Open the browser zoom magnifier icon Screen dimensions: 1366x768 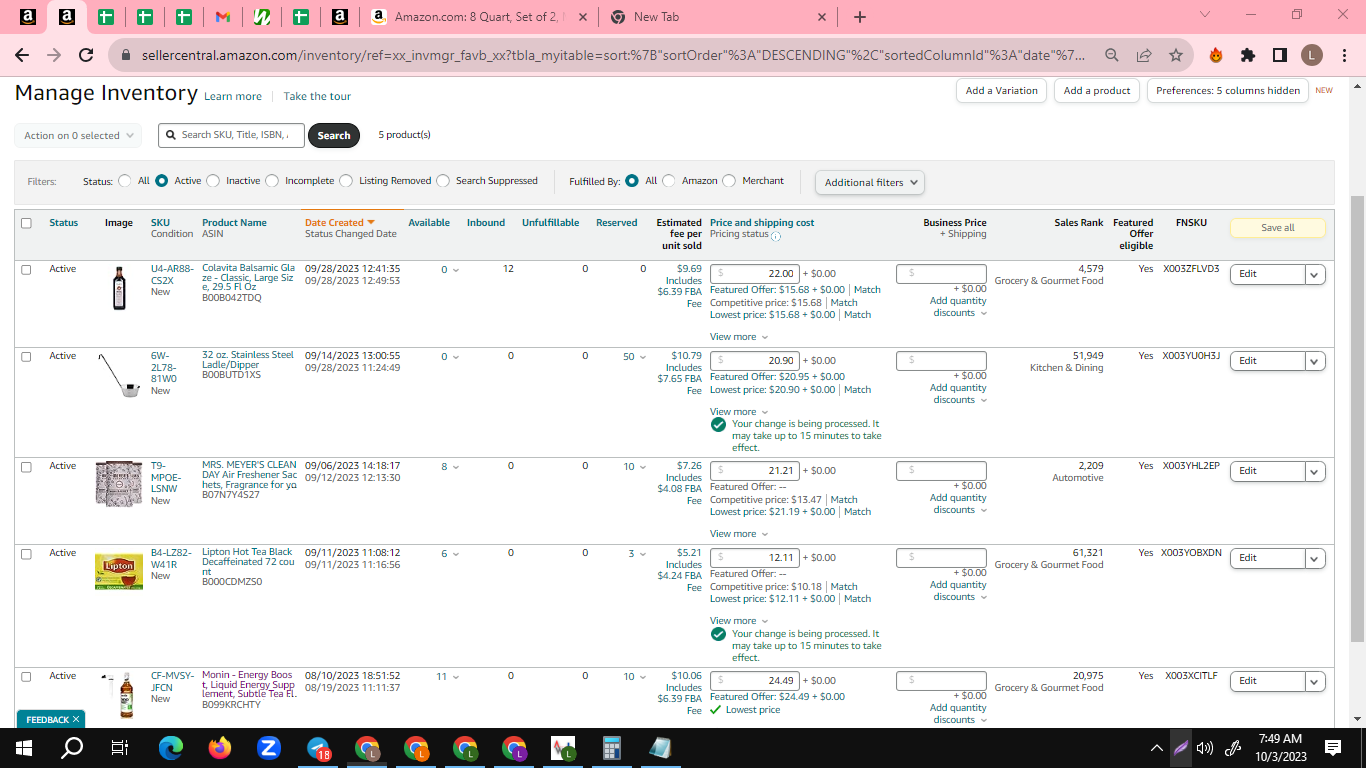(x=1112, y=55)
